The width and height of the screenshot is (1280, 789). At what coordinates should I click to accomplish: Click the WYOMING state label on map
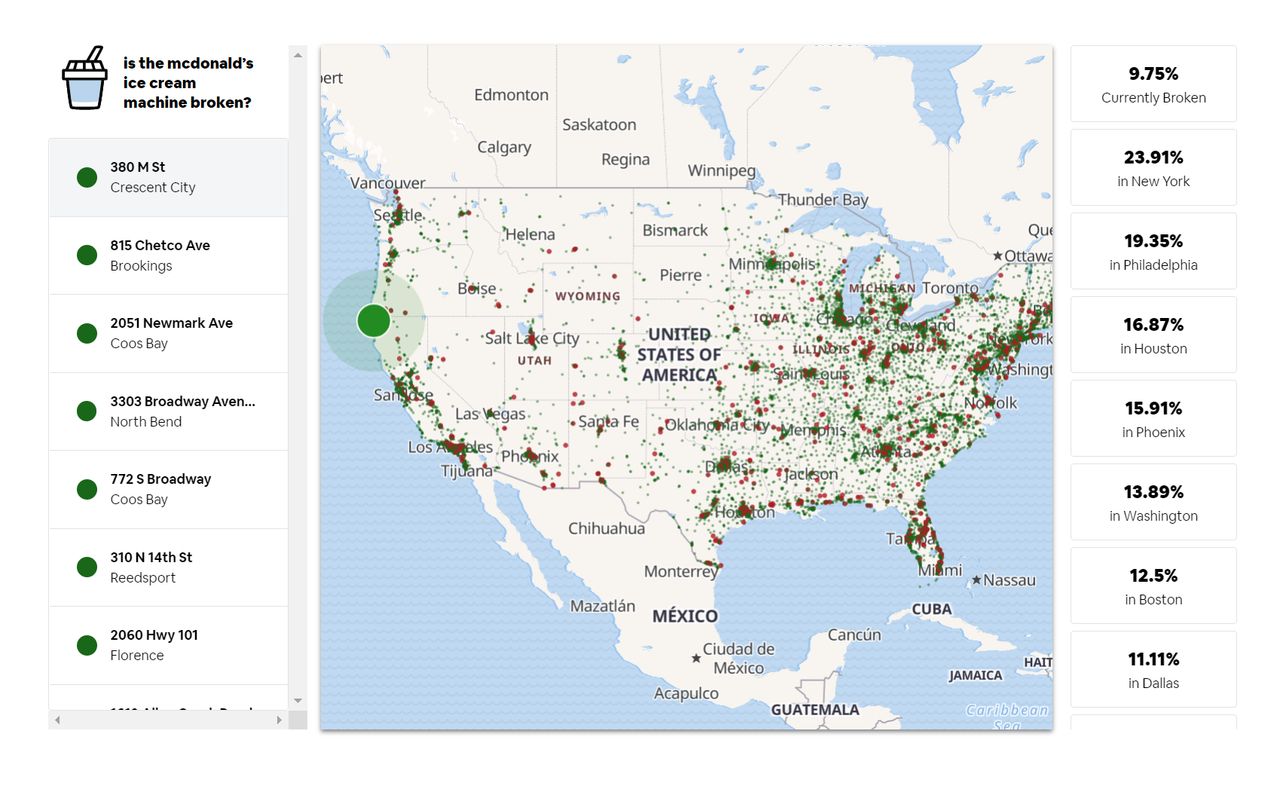[588, 296]
